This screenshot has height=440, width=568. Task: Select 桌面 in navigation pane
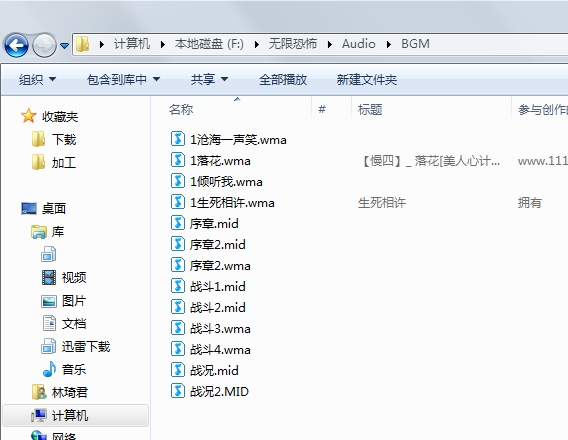pos(43,208)
